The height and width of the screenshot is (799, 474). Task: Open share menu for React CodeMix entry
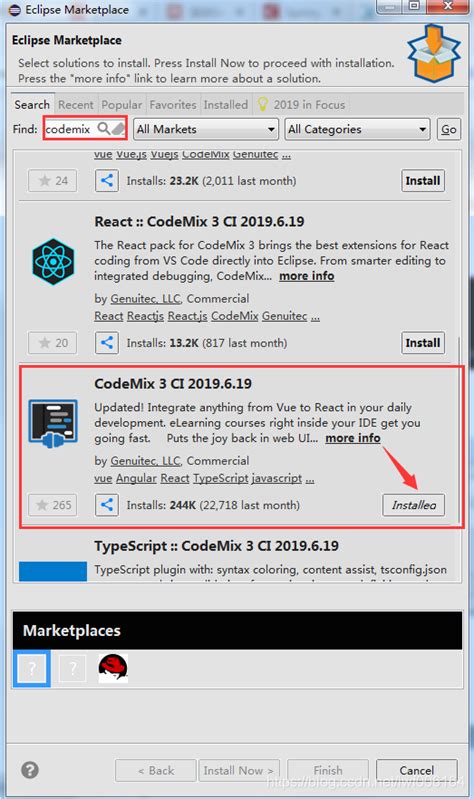coord(107,342)
